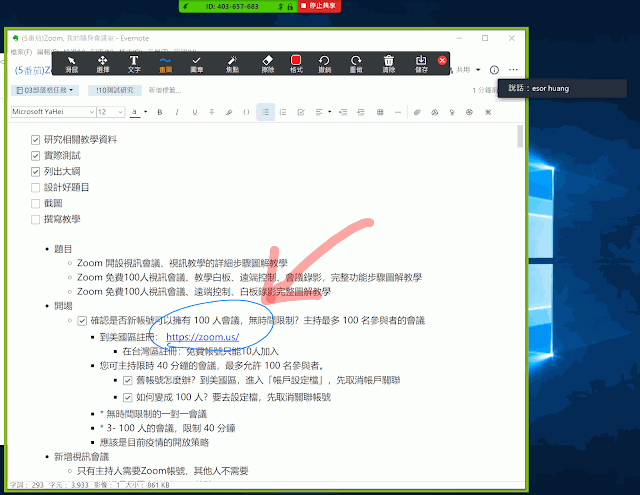640x495 pixels.
Task: Toggle italic formatting
Action: tap(177, 112)
